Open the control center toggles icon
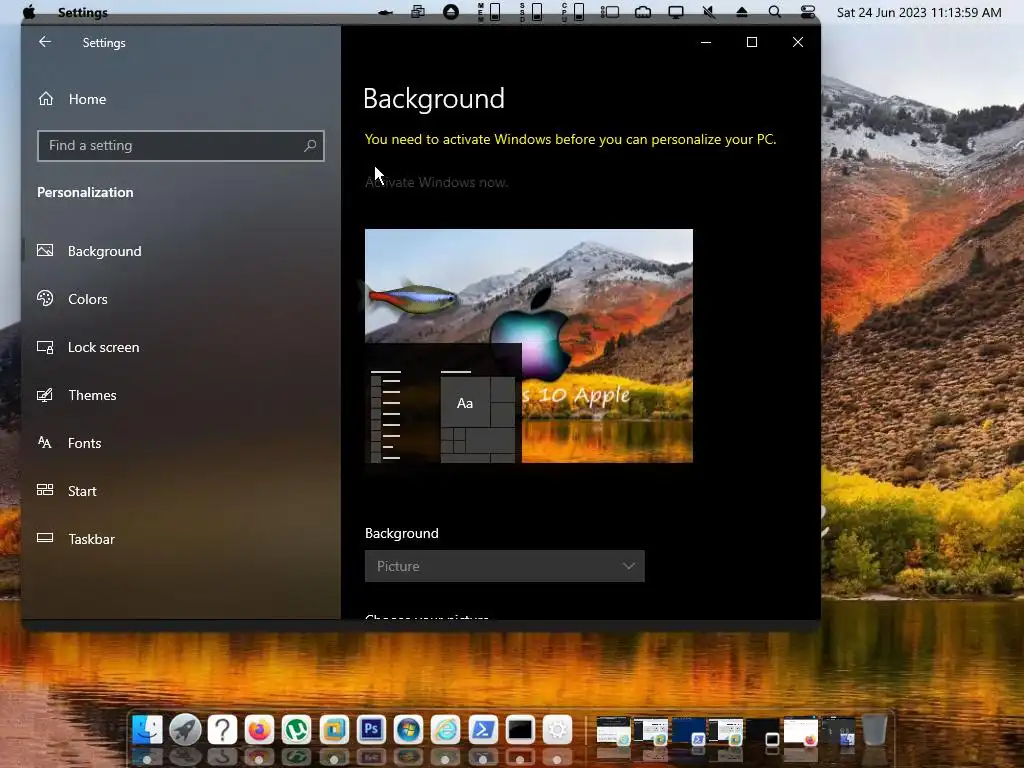Viewport: 1024px width, 768px height. click(x=808, y=12)
